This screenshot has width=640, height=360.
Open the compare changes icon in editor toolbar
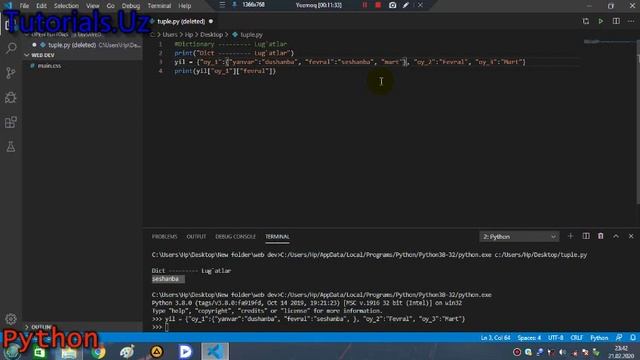(x=586, y=21)
